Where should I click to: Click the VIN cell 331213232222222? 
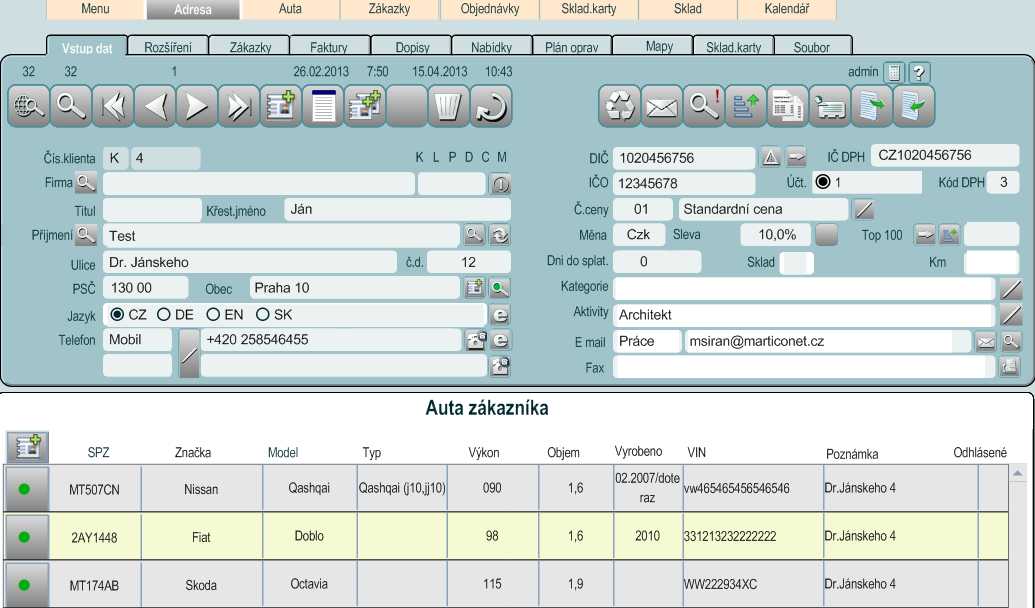click(753, 536)
